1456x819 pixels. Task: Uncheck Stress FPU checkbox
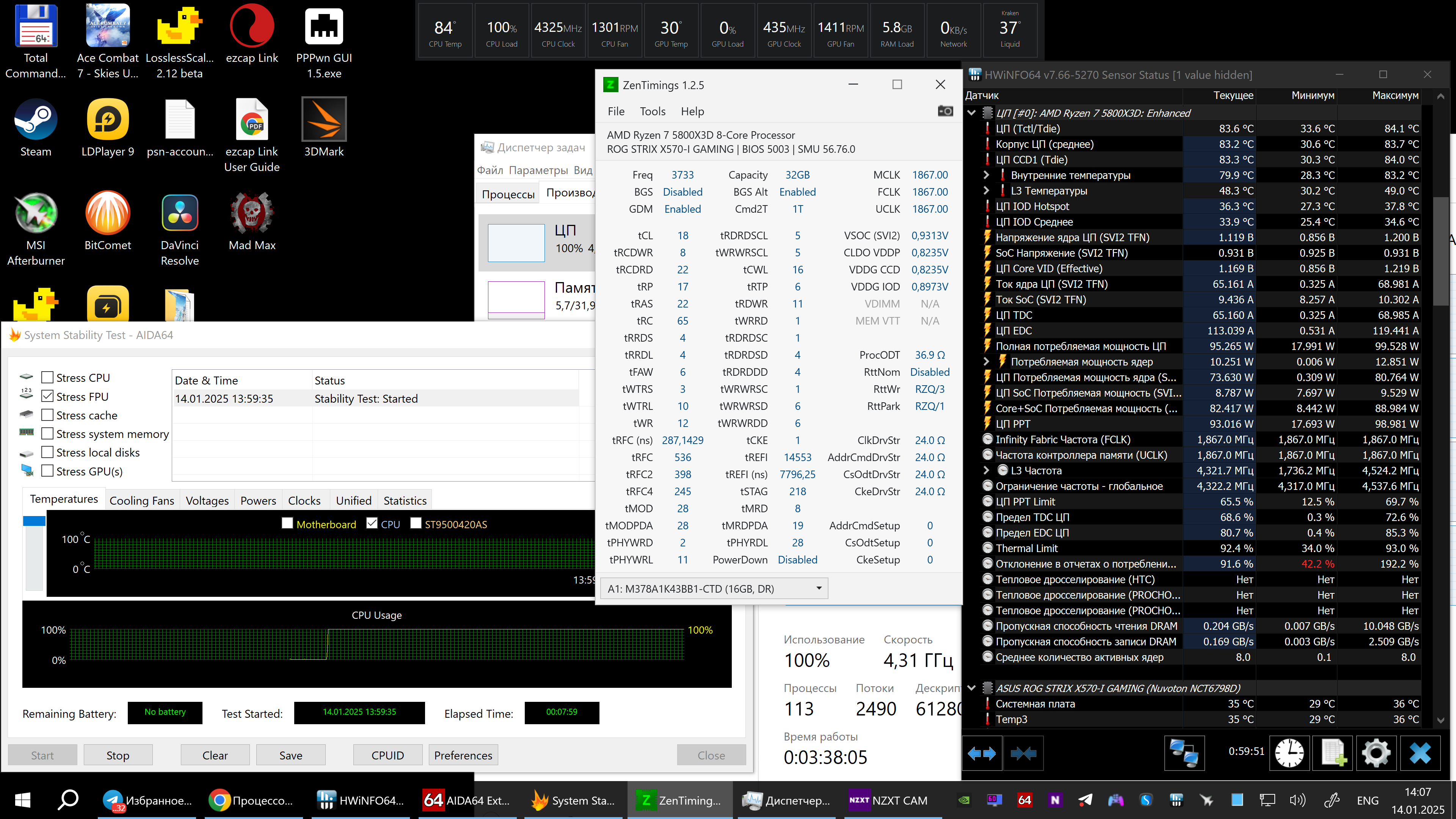point(48,396)
